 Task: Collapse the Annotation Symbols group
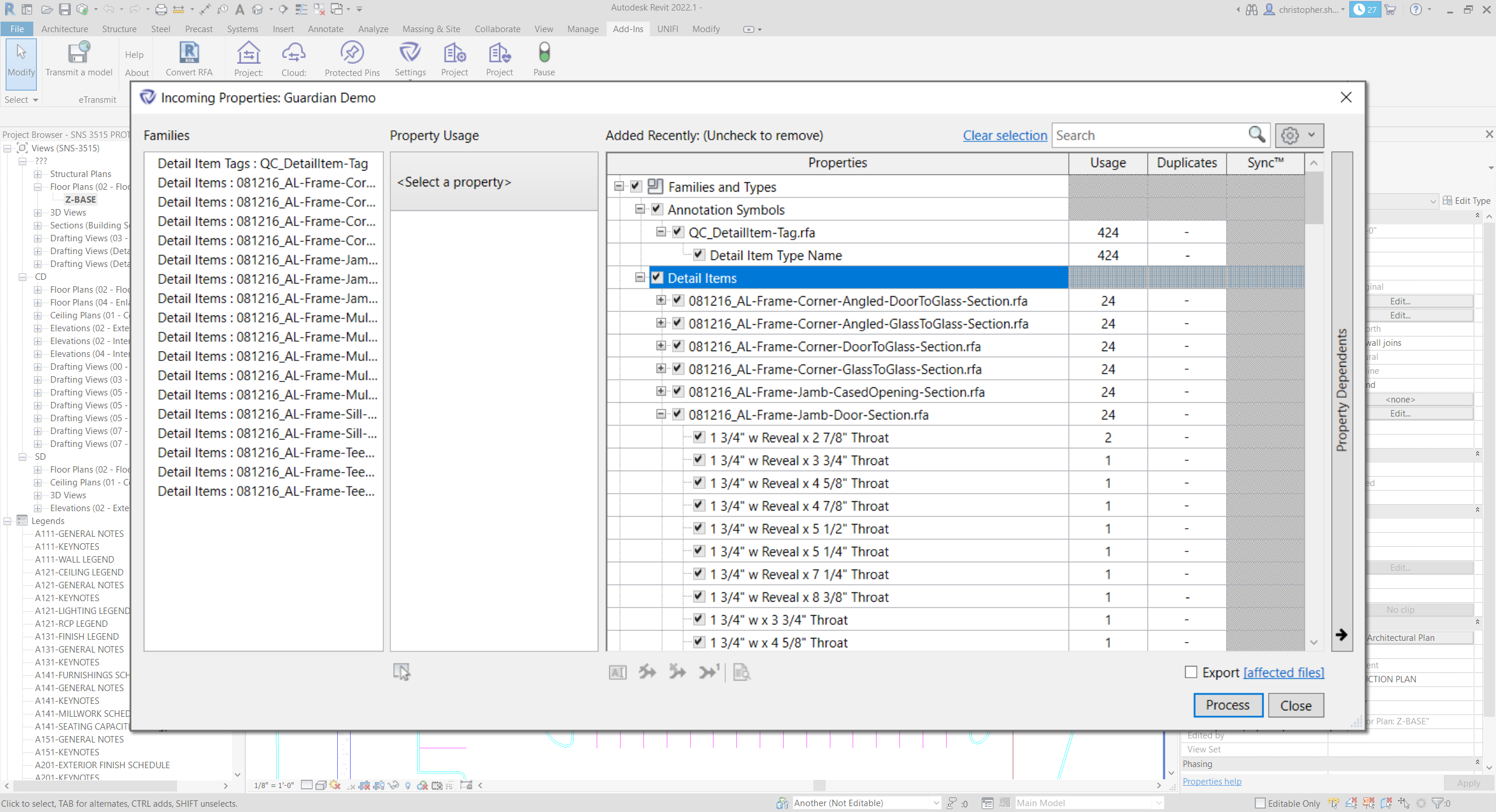point(640,209)
